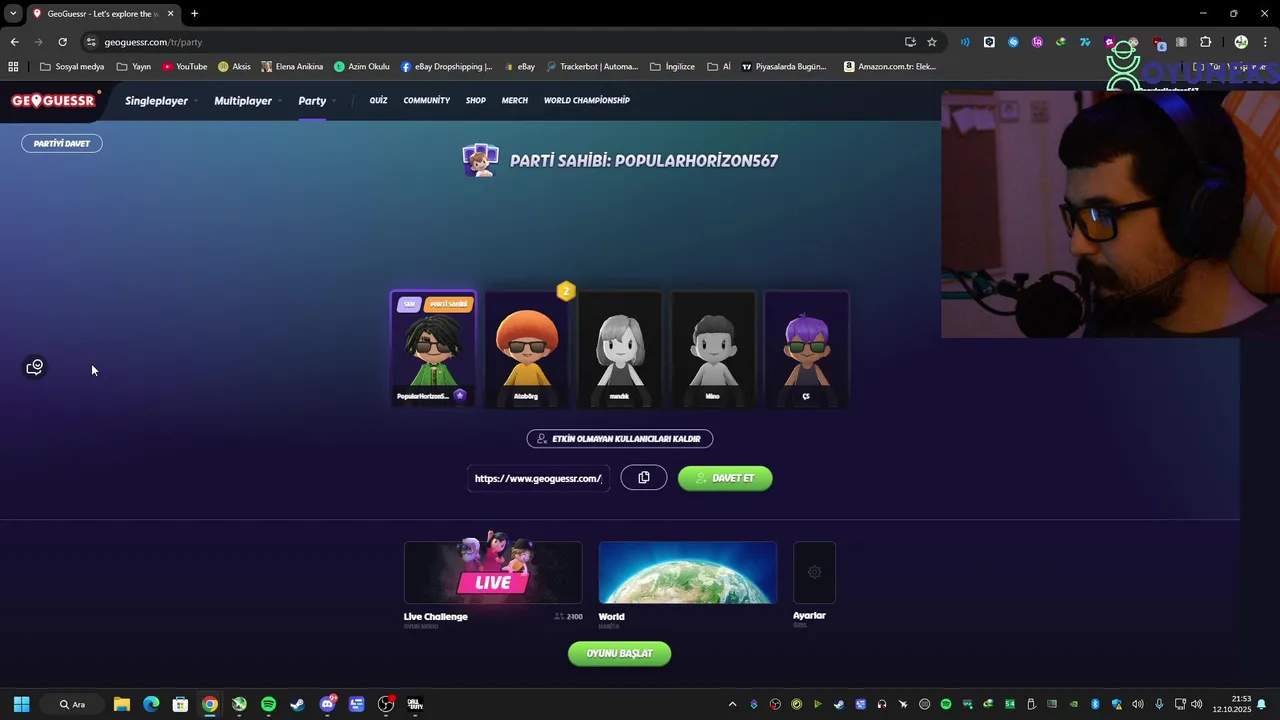
Task: Open the Chrome profile avatar
Action: [1241, 42]
